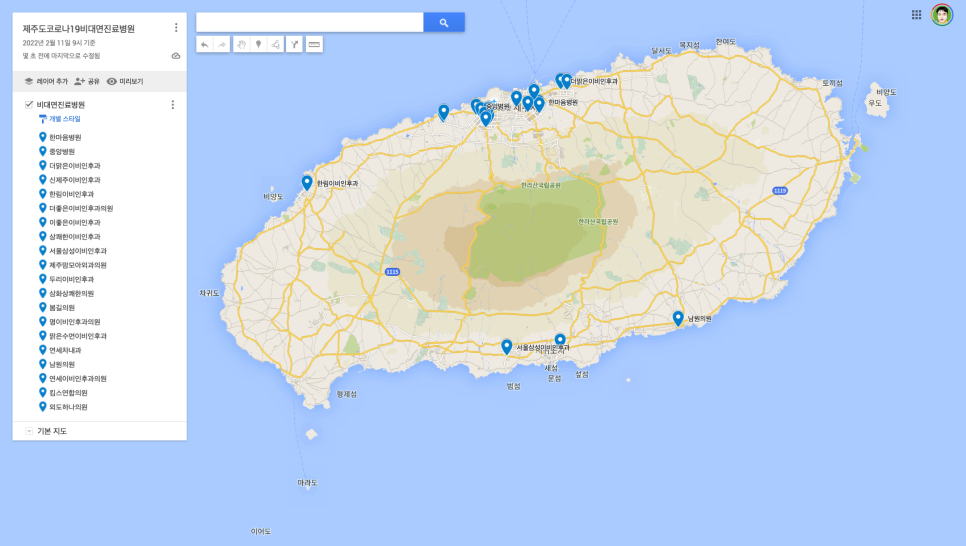Click the 한마음병원 pin on the map
This screenshot has width=966, height=546.
tap(539, 104)
